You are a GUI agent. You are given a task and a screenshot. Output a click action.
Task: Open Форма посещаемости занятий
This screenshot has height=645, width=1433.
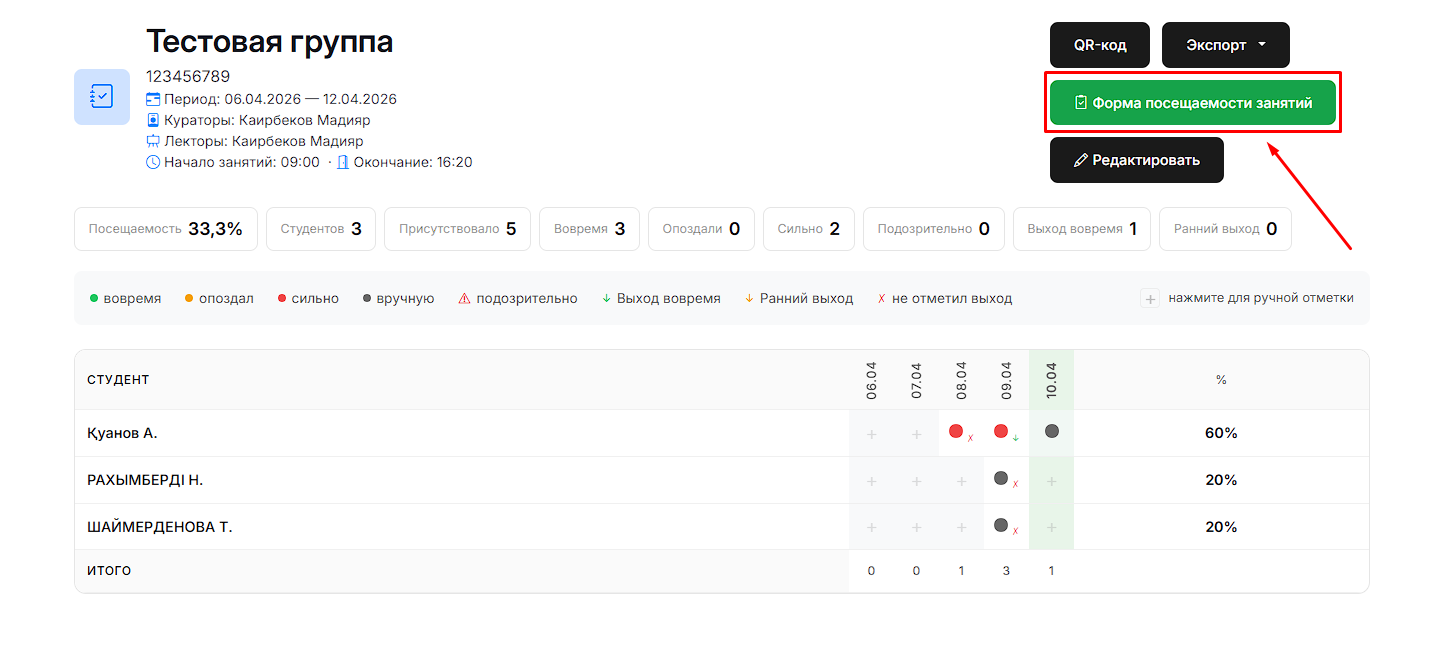pos(1192,103)
